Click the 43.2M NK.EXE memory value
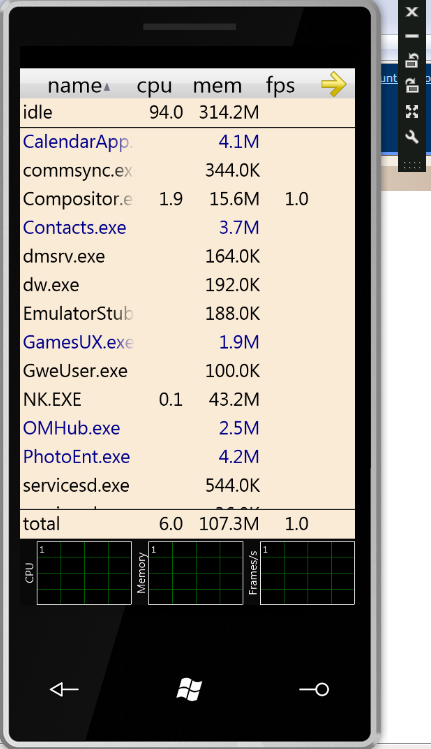The width and height of the screenshot is (431, 749). 234,400
